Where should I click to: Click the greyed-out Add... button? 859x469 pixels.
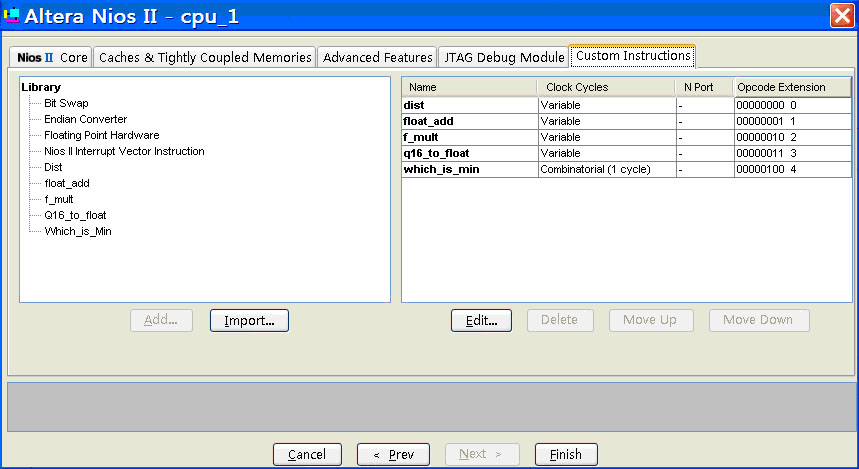coord(161,321)
